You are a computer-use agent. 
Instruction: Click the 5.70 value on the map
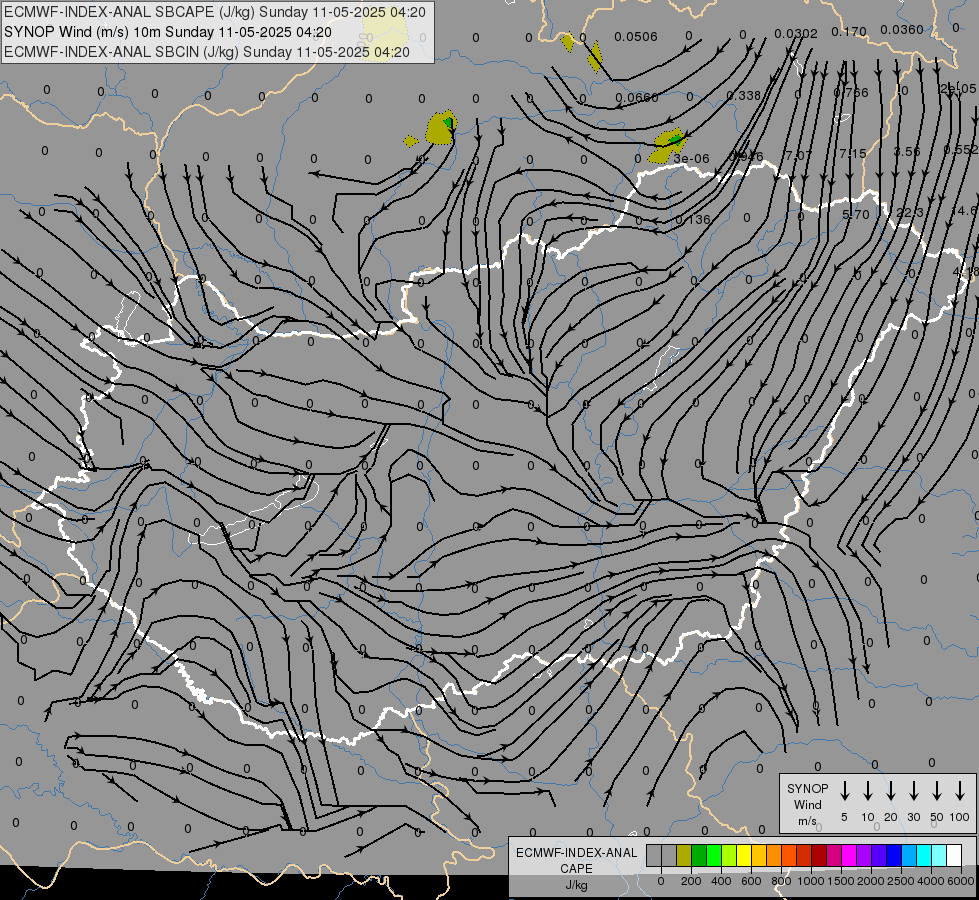coord(855,214)
